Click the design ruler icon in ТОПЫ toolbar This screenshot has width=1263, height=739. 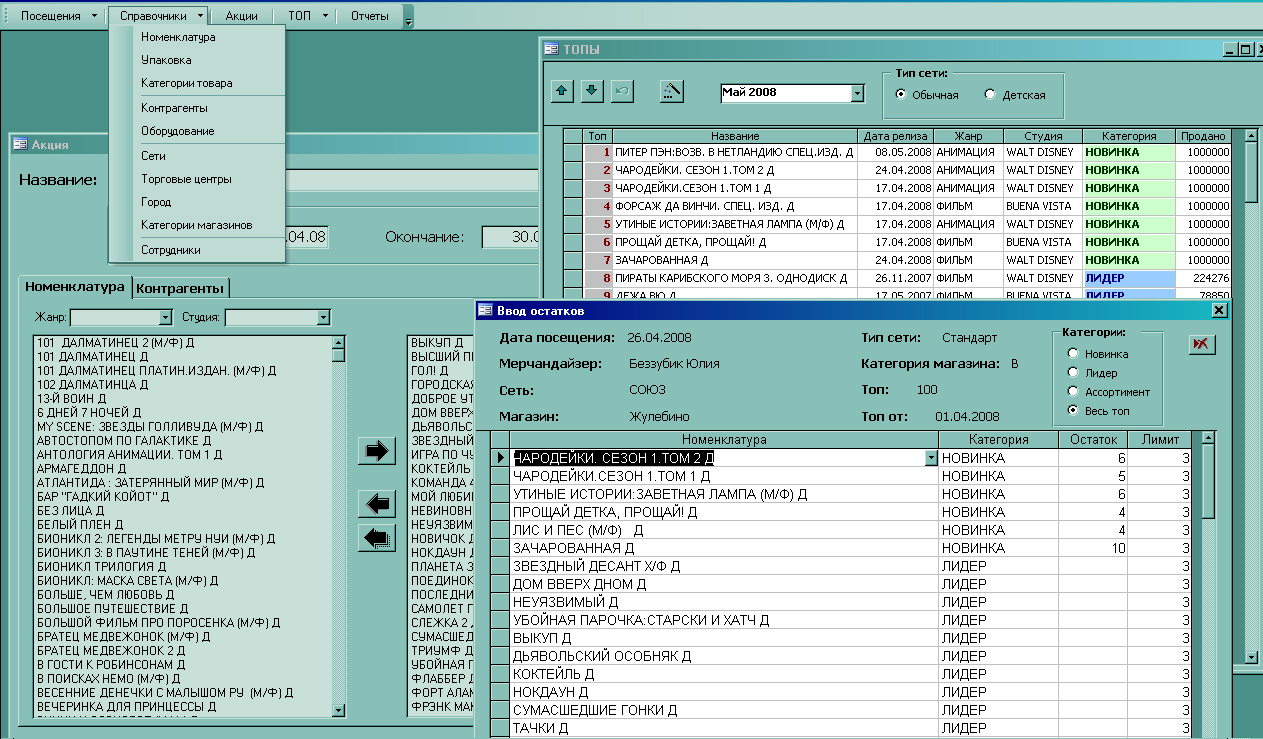(672, 91)
